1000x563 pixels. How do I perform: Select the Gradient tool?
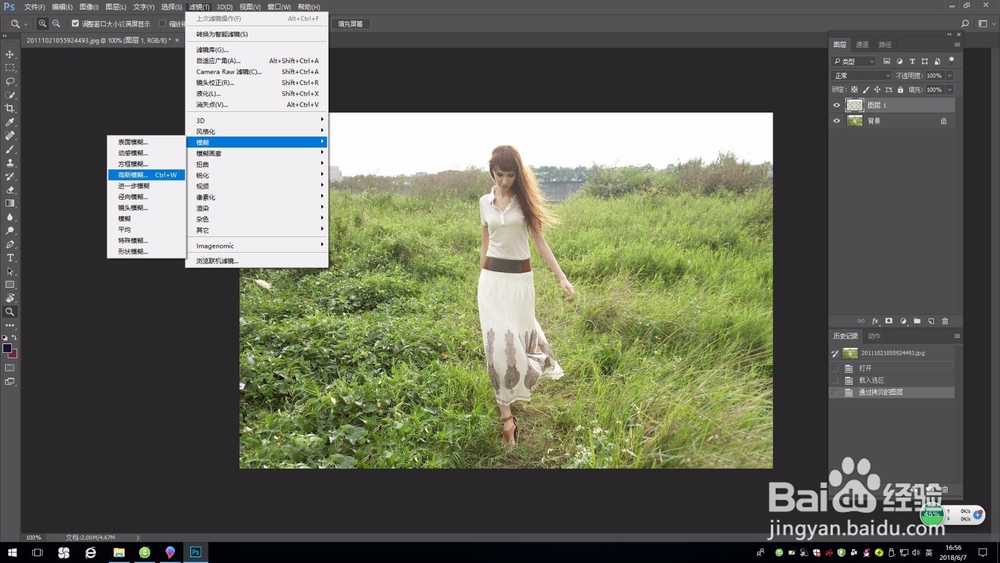click(10, 203)
